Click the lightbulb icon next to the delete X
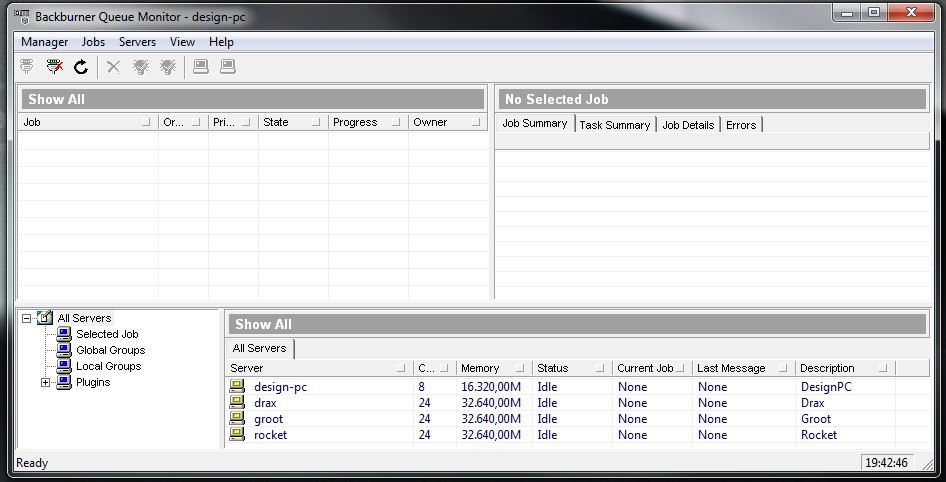 141,66
